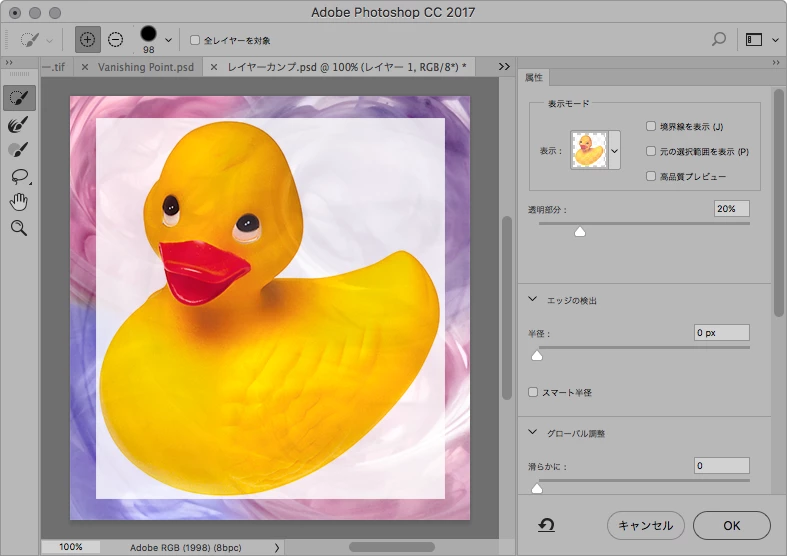This screenshot has height=556, width=787.
Task: Click the 滑らかに value field
Action: coord(721,466)
